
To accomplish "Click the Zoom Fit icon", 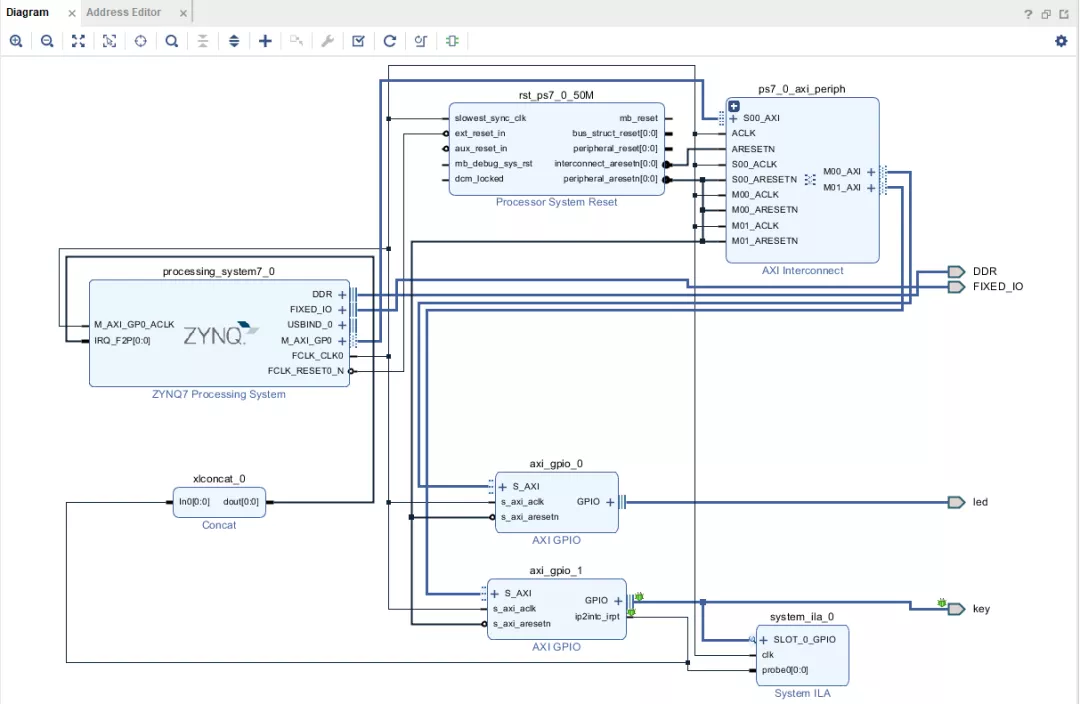I will click(x=78, y=41).
